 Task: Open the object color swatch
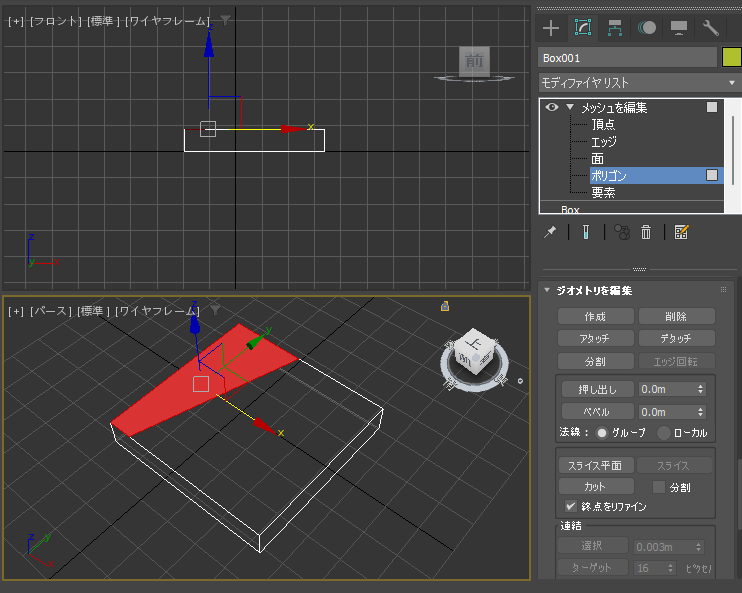(x=732, y=58)
